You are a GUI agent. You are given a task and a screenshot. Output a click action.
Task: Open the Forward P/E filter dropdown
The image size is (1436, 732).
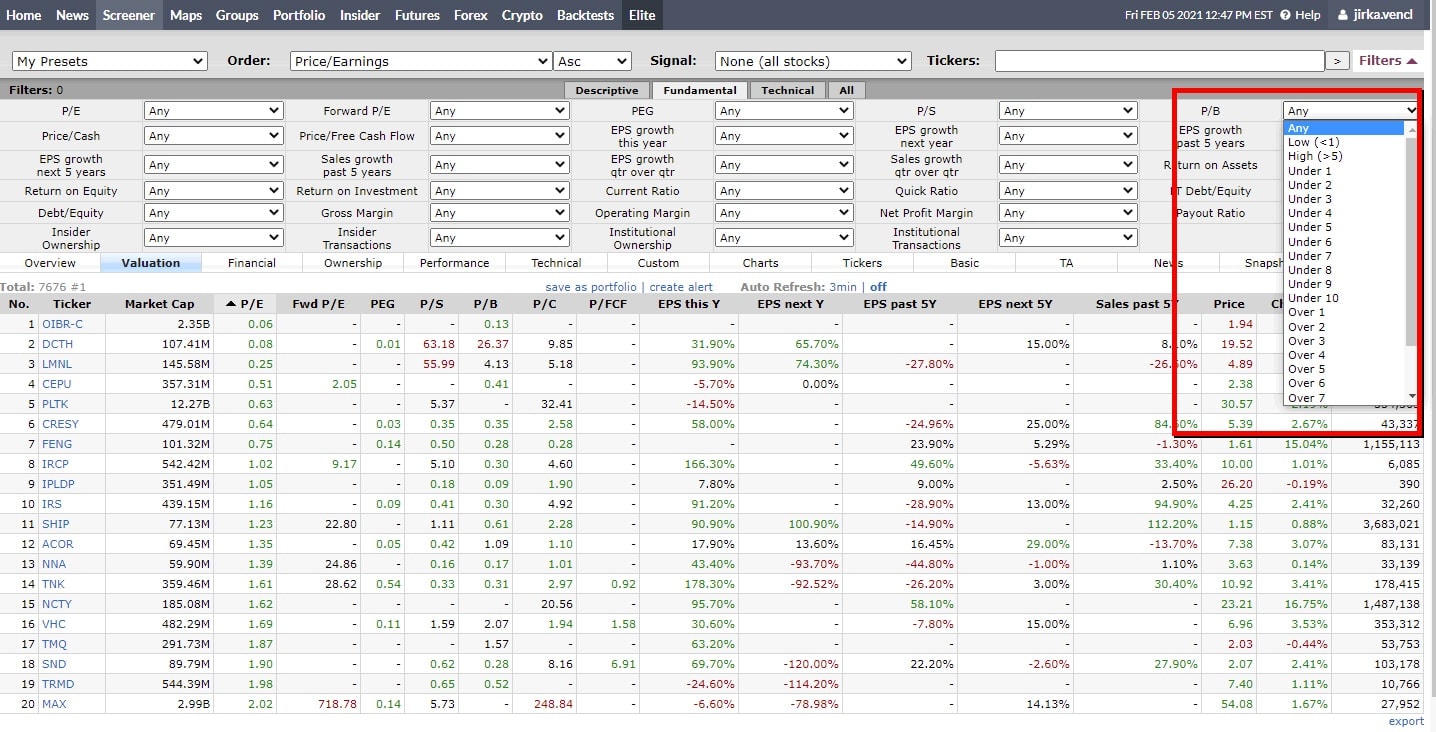(x=499, y=111)
